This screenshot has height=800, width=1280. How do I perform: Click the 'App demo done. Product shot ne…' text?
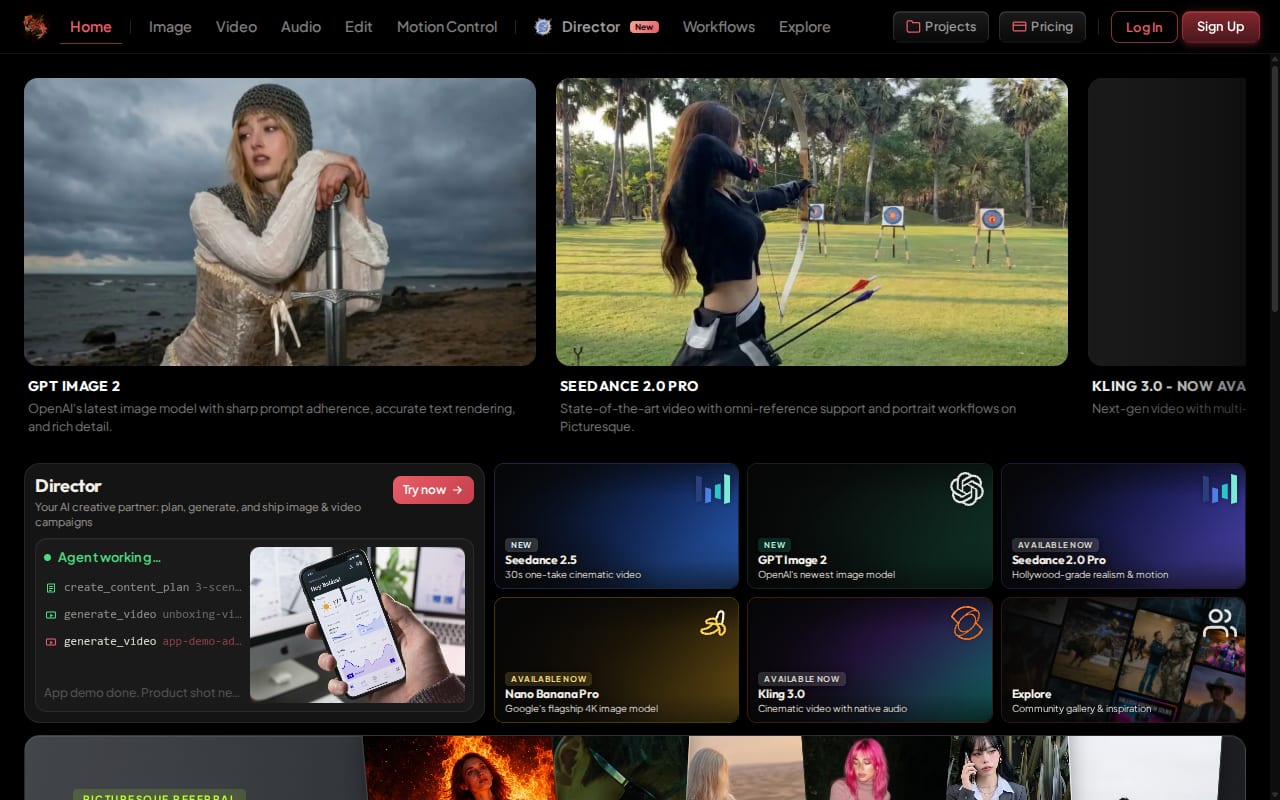pyautogui.click(x=142, y=692)
